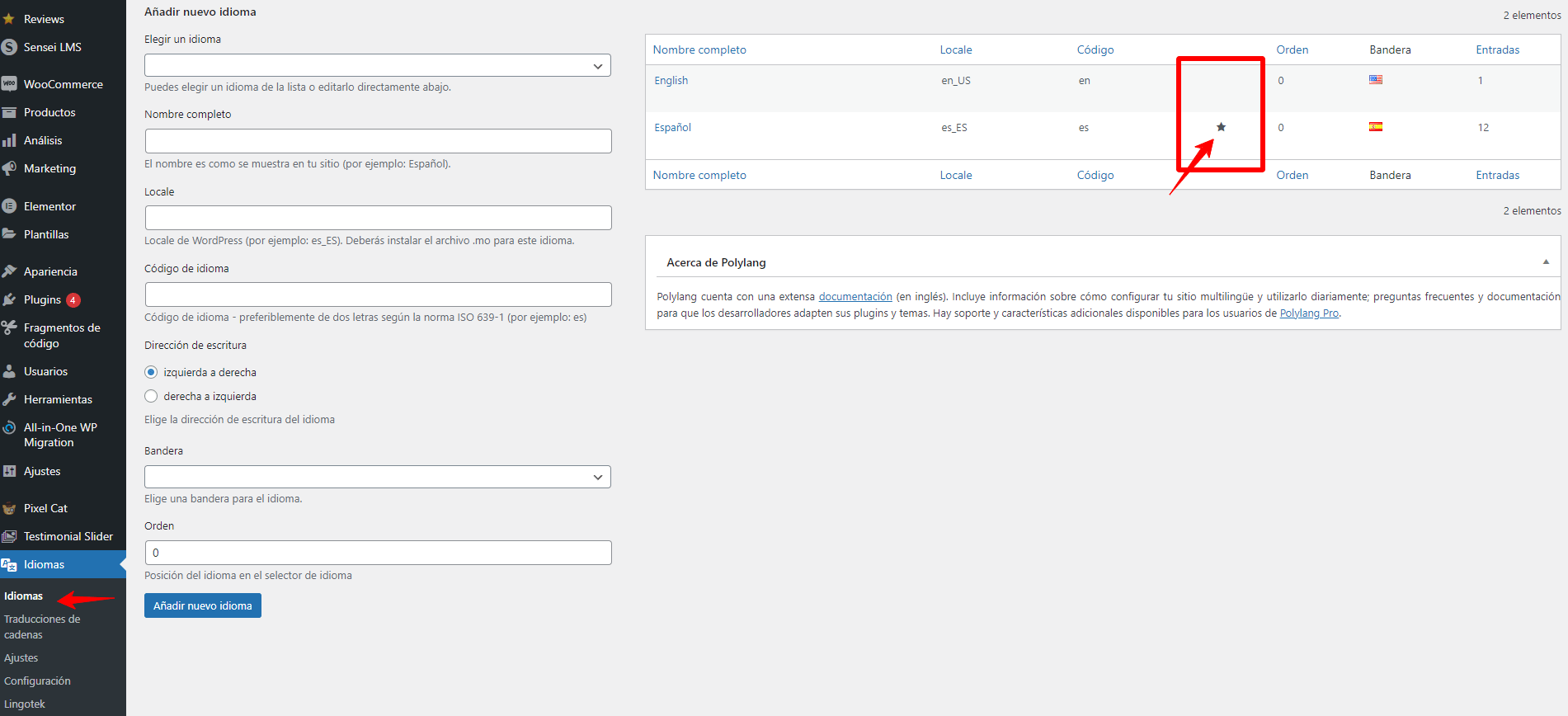Sort by Nombre completo footer header

click(x=699, y=175)
